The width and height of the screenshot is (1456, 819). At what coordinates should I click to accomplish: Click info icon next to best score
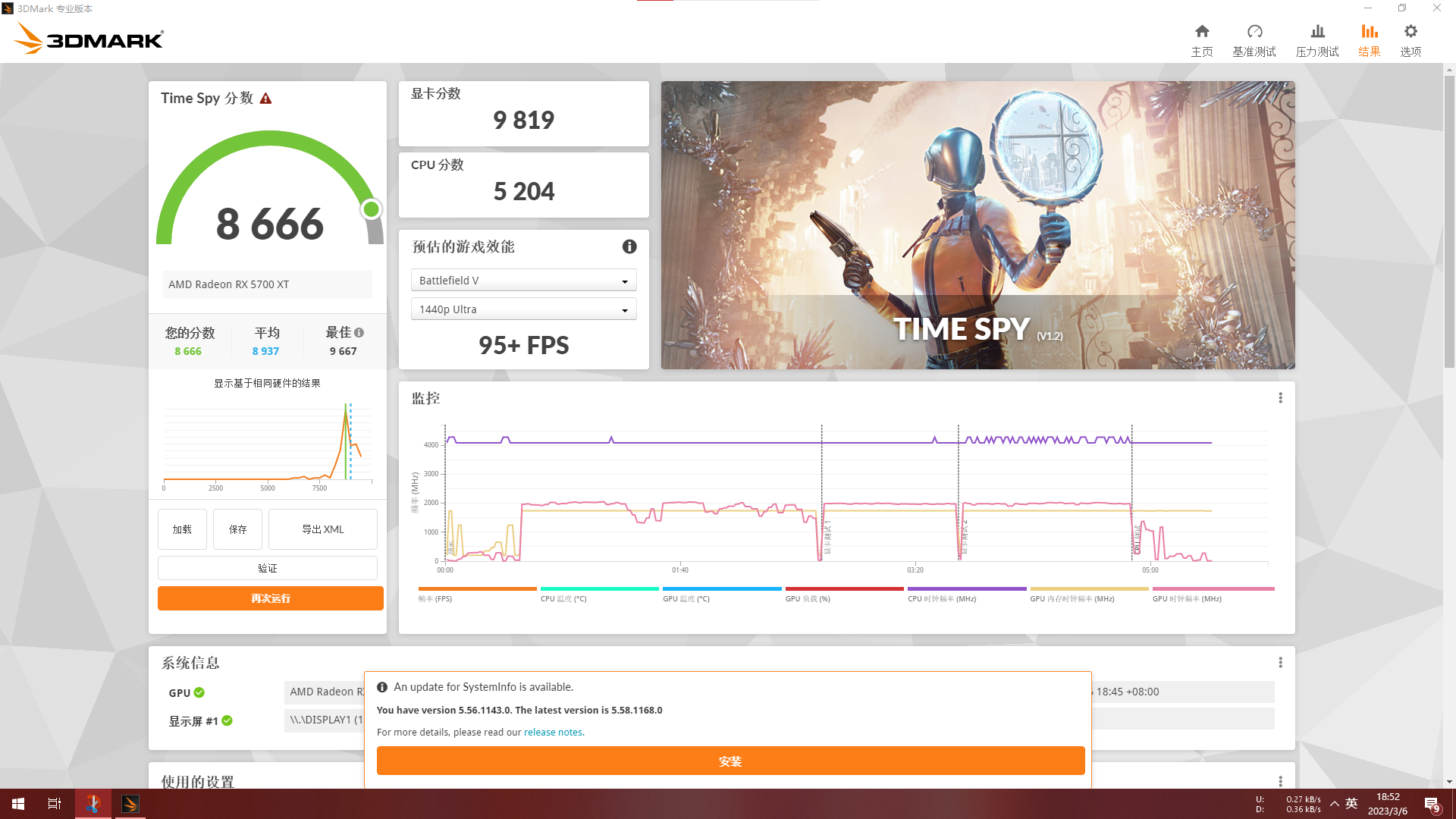359,332
